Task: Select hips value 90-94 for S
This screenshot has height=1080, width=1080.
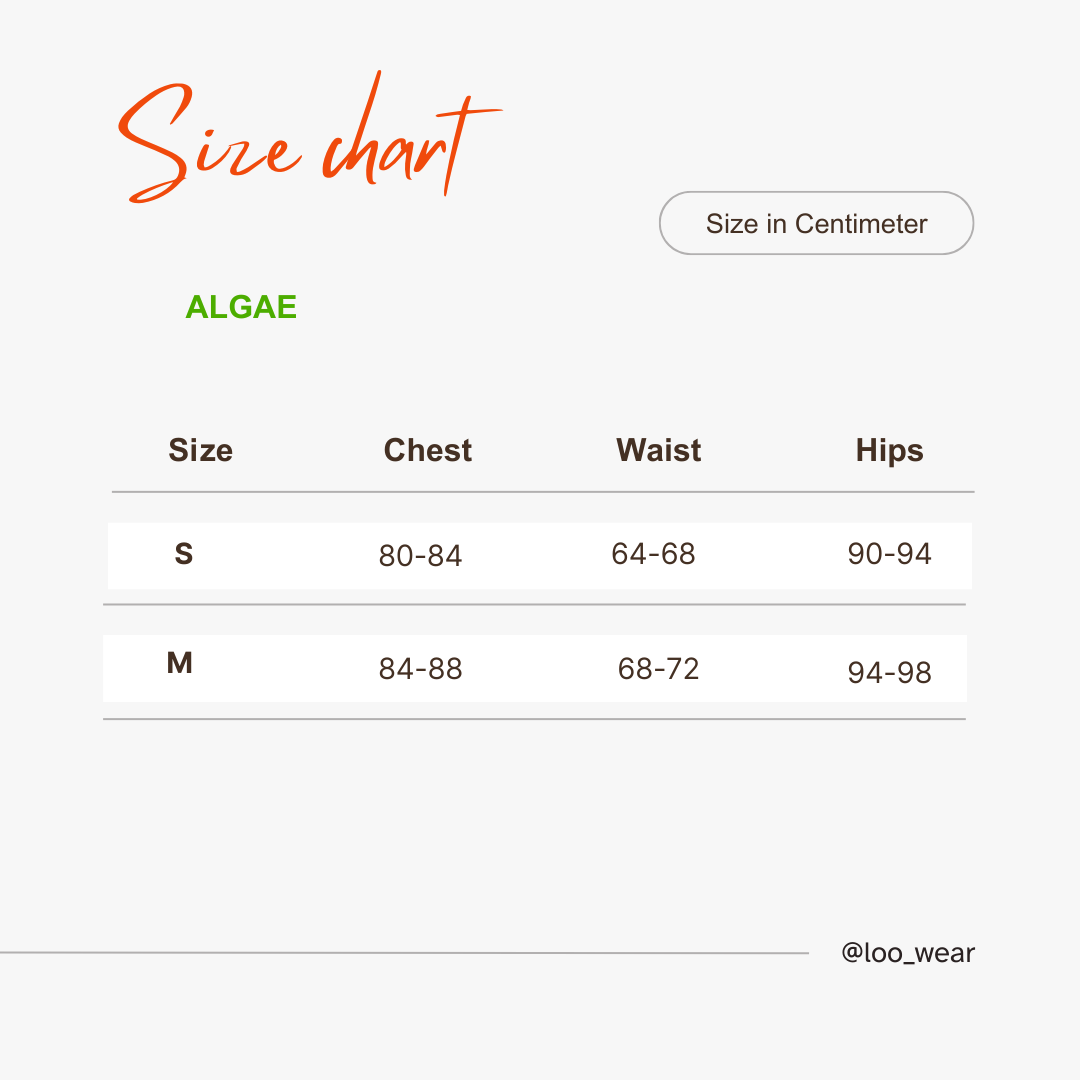Action: coord(889,554)
